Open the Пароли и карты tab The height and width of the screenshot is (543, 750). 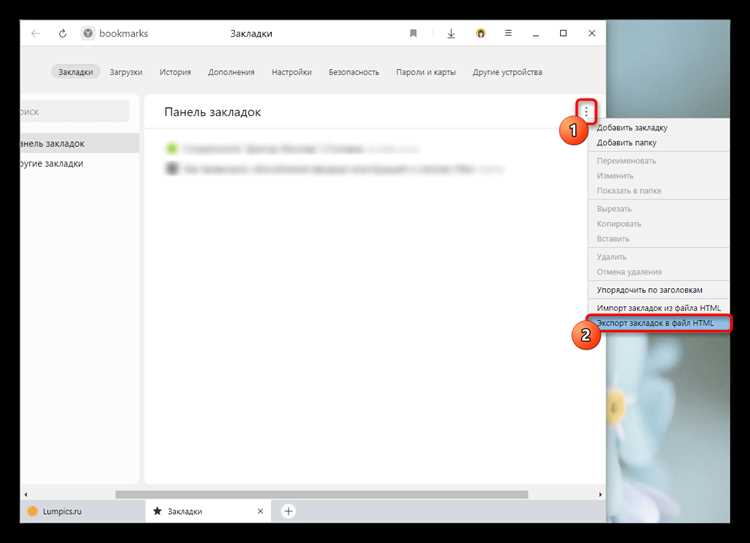426,72
